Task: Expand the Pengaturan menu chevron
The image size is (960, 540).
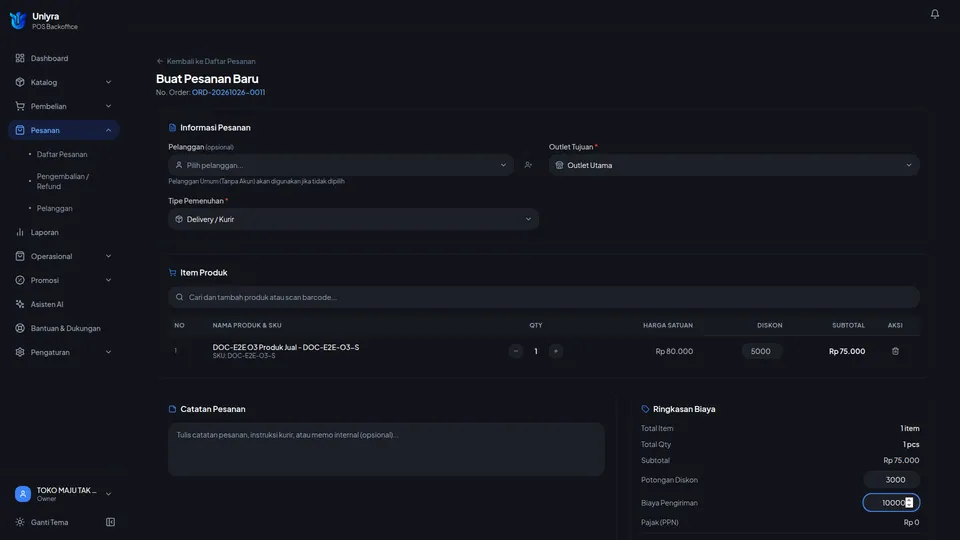Action: (108, 352)
